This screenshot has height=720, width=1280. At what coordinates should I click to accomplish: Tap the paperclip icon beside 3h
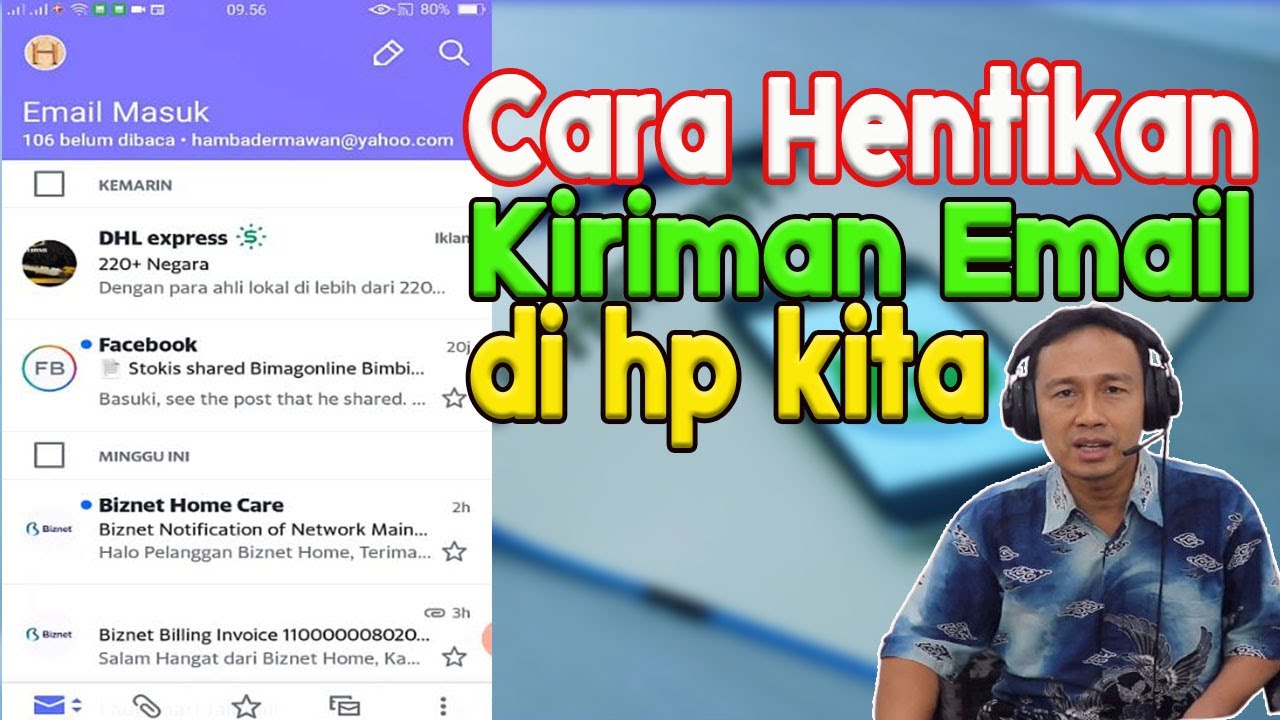tap(434, 612)
